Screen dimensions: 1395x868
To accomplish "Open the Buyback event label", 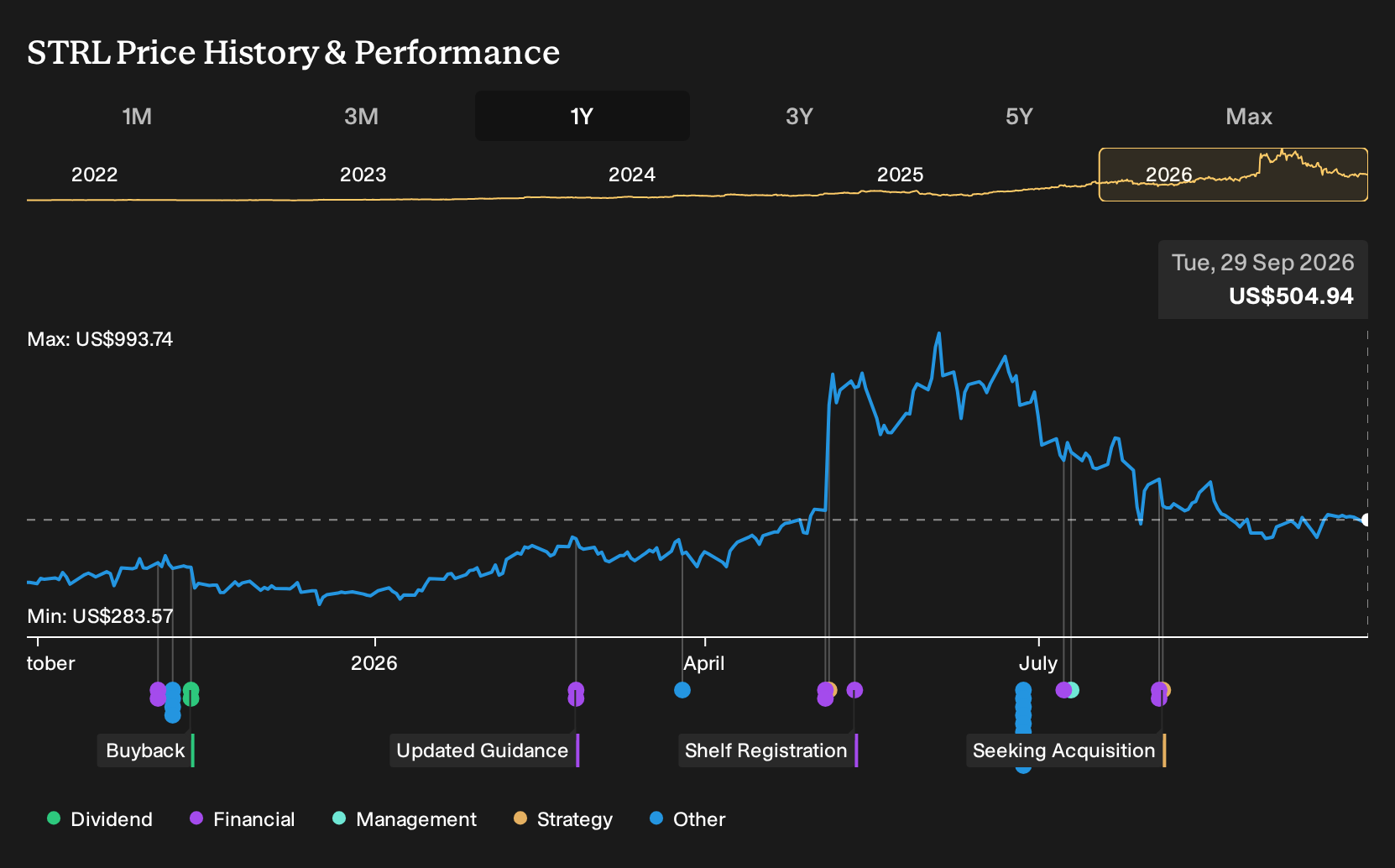I will click(146, 750).
